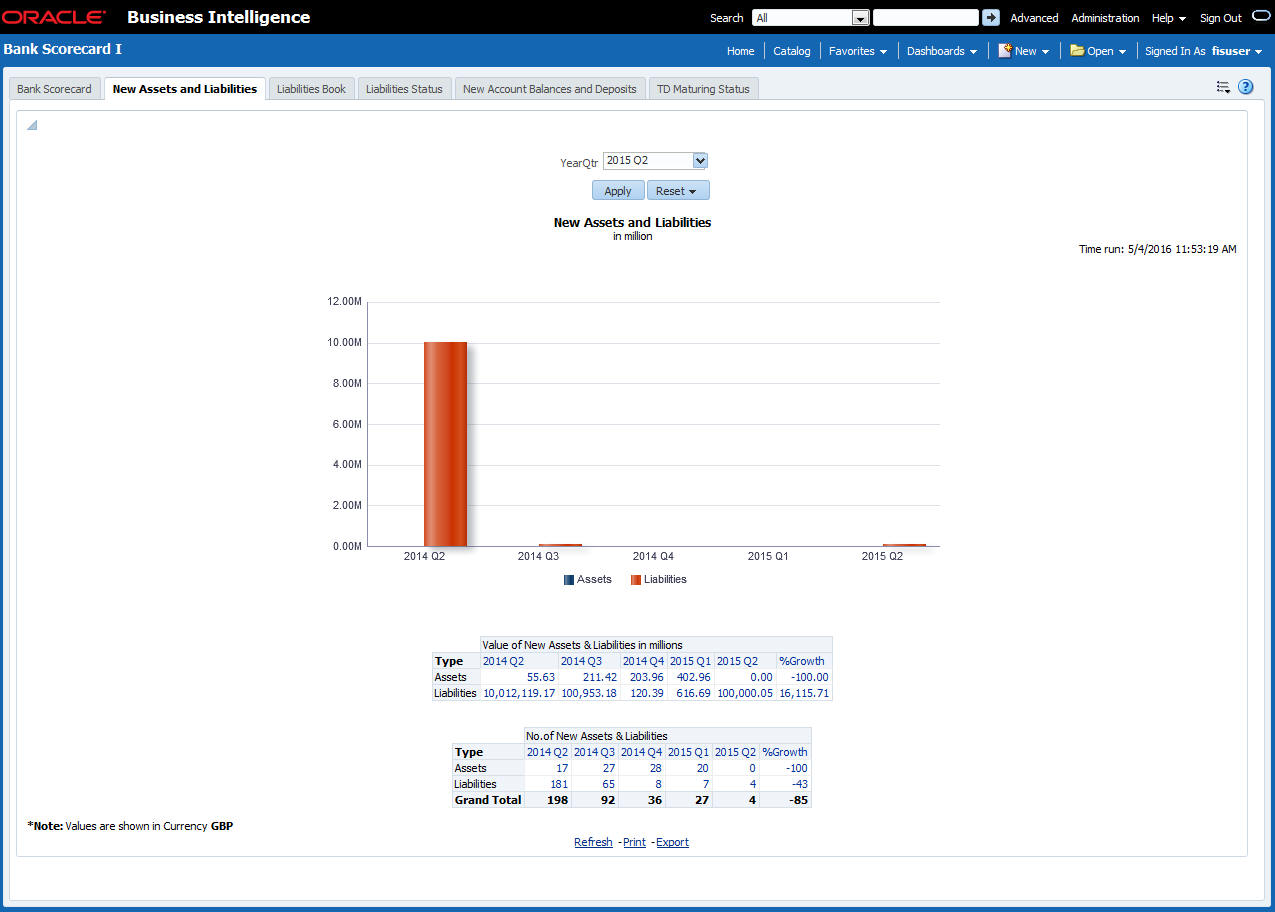Click the 211.42 Assets value
1275x912 pixels.
point(599,677)
